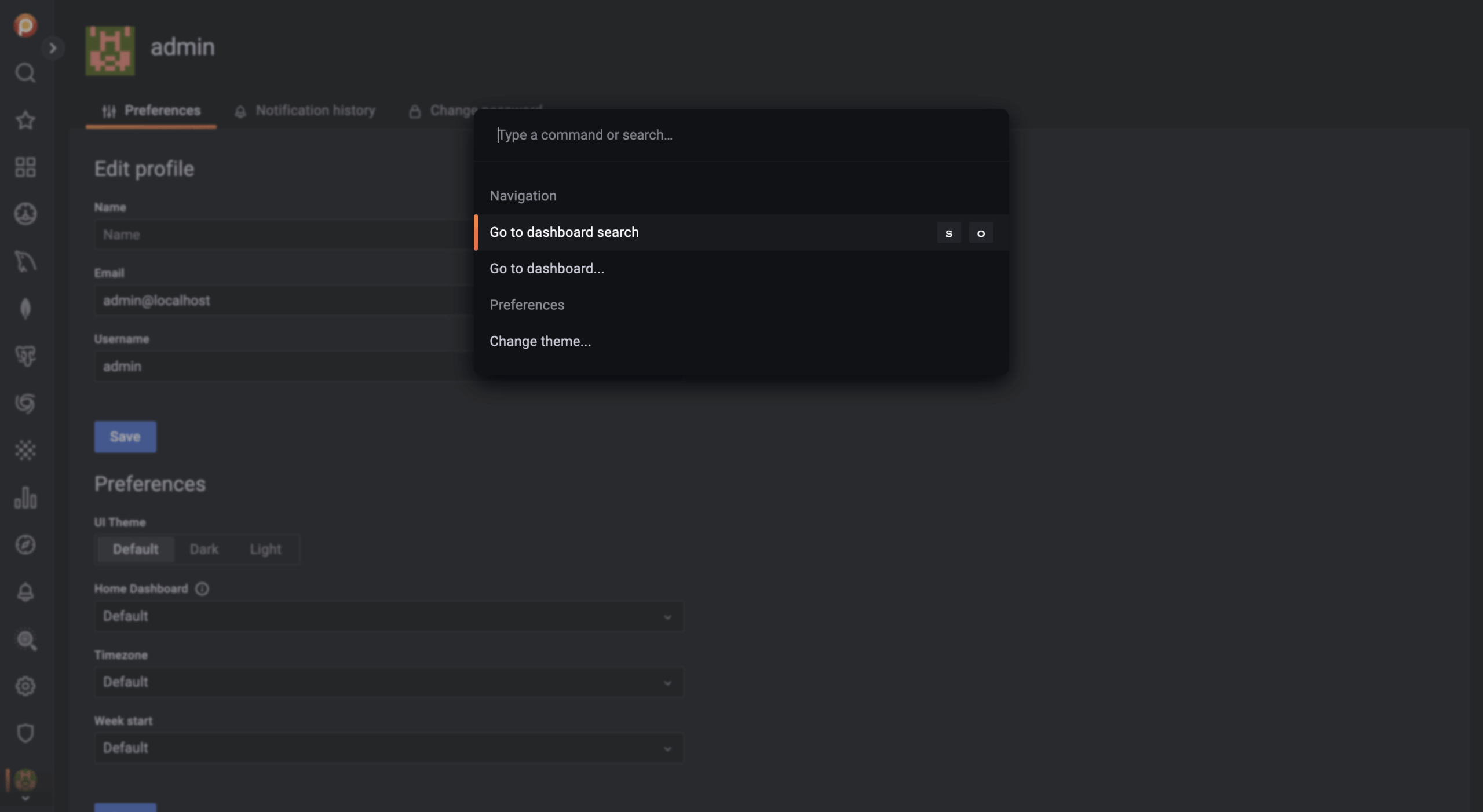1483x812 pixels.
Task: Click the PMM logo at top left
Action: click(x=25, y=25)
